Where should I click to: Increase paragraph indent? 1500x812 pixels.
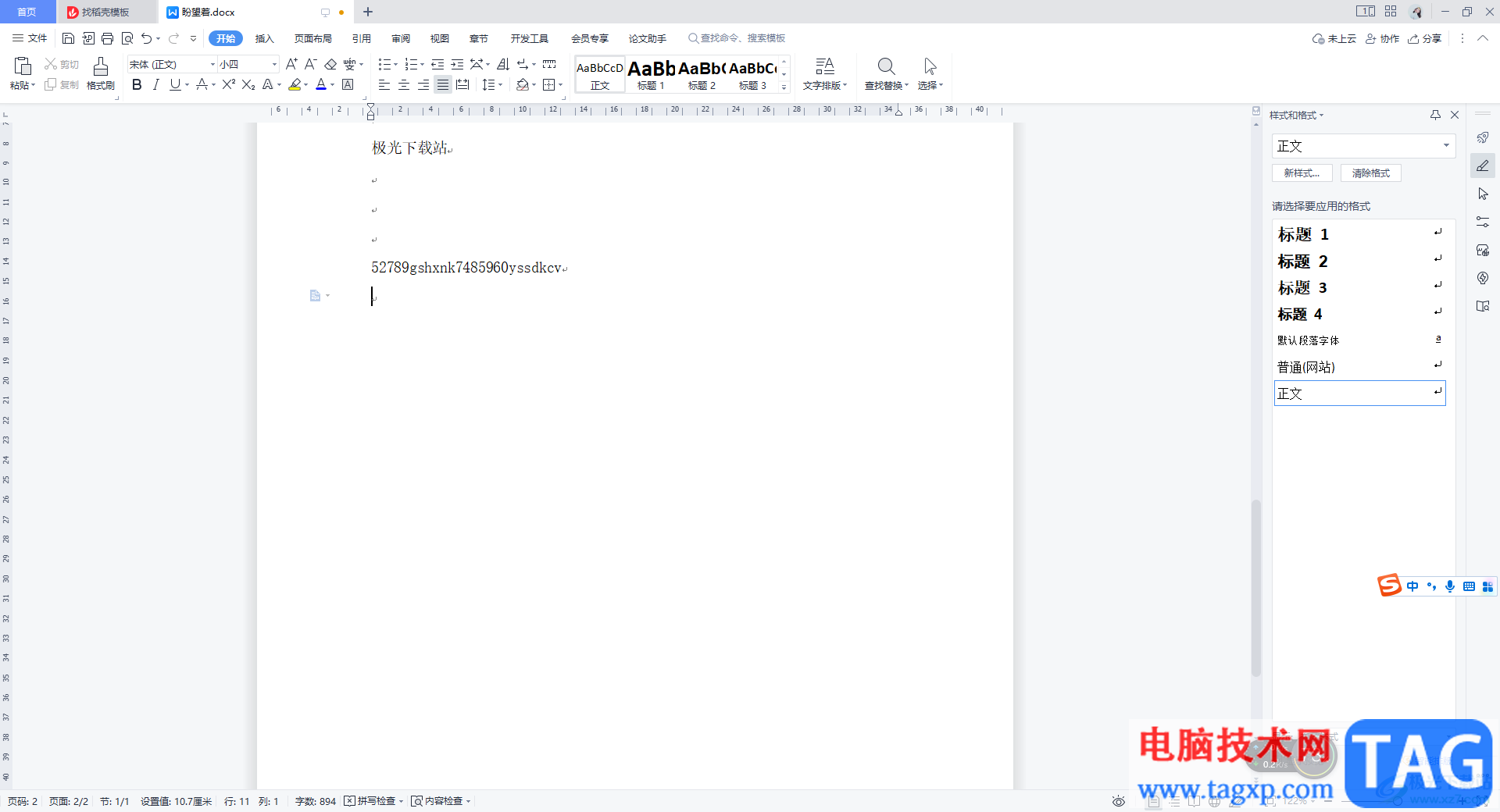[457, 64]
